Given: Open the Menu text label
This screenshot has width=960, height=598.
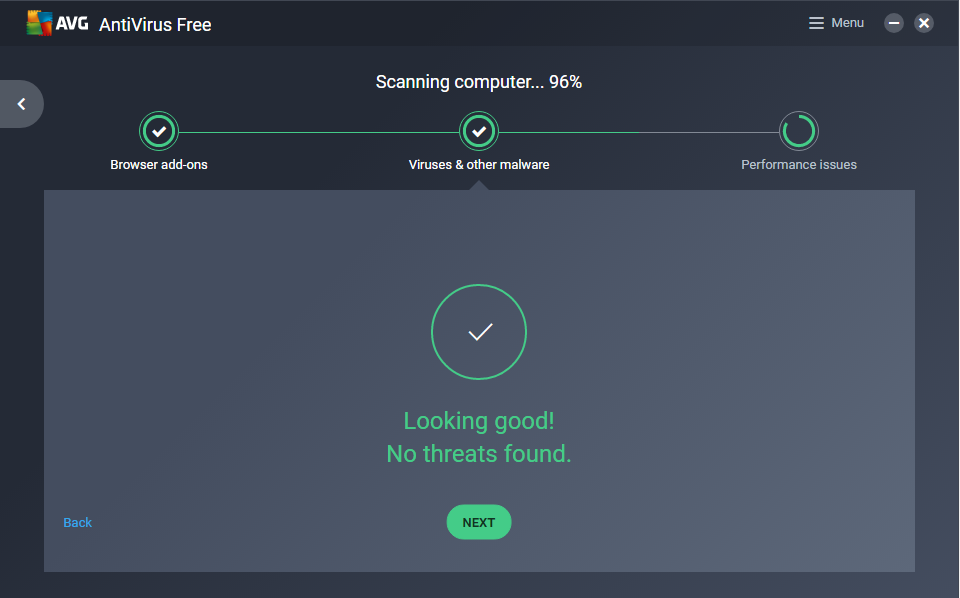Looking at the screenshot, I should (x=847, y=23).
